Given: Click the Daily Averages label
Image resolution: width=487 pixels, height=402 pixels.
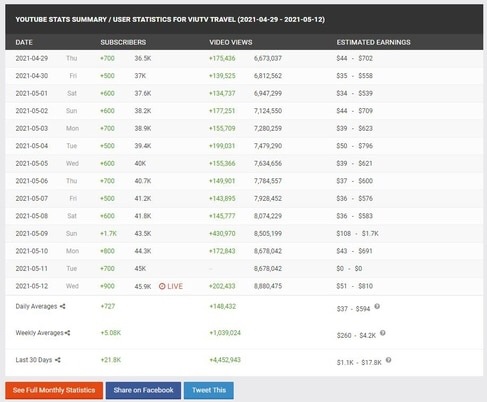Looking at the screenshot, I should click(36, 306).
